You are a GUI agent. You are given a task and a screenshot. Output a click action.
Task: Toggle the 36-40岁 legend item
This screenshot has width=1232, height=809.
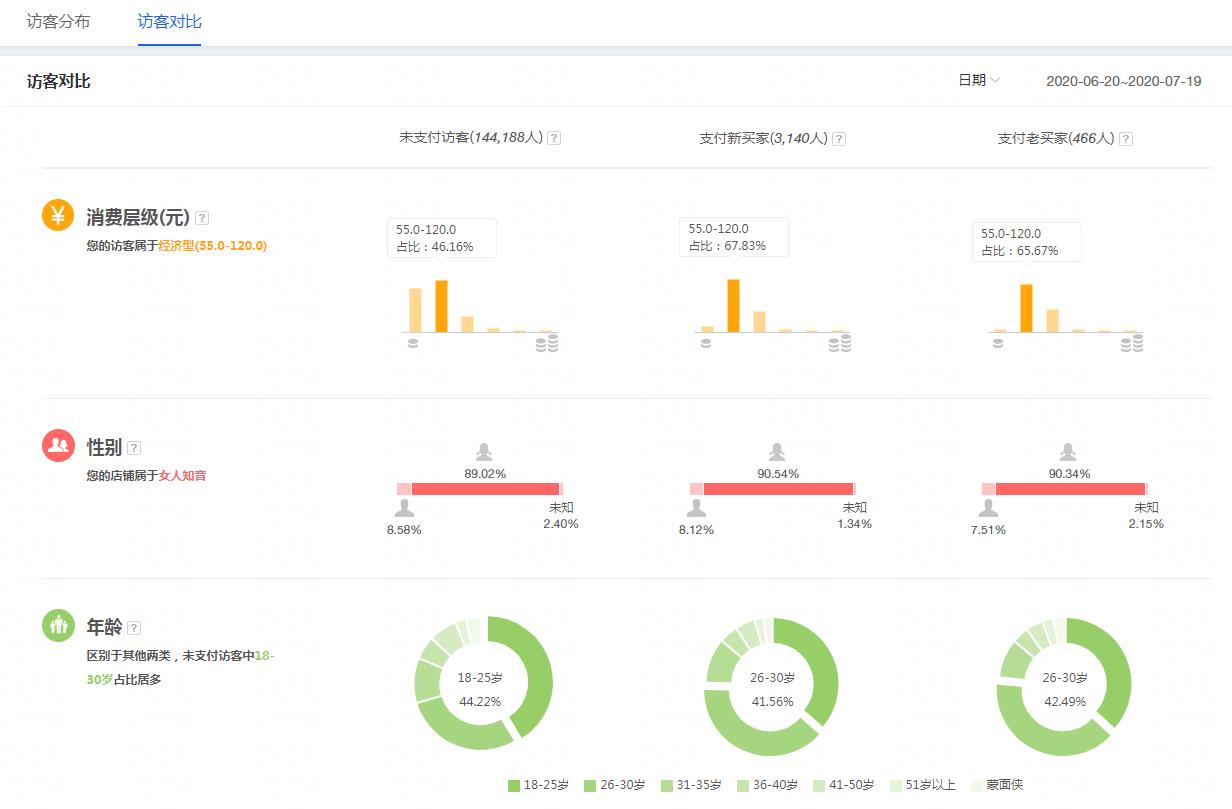[x=768, y=785]
